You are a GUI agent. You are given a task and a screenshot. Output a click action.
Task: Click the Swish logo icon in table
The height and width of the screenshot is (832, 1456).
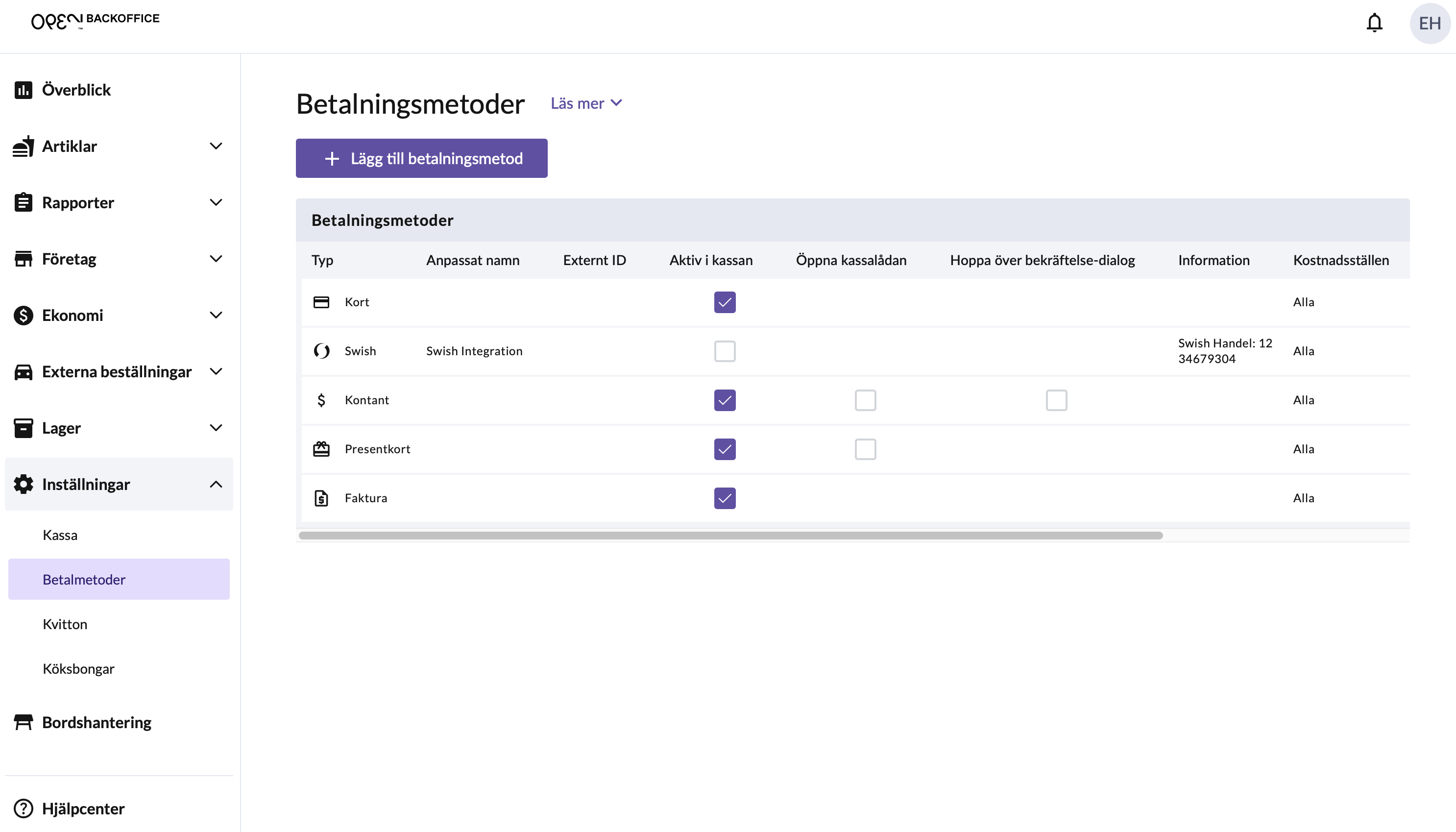[321, 351]
